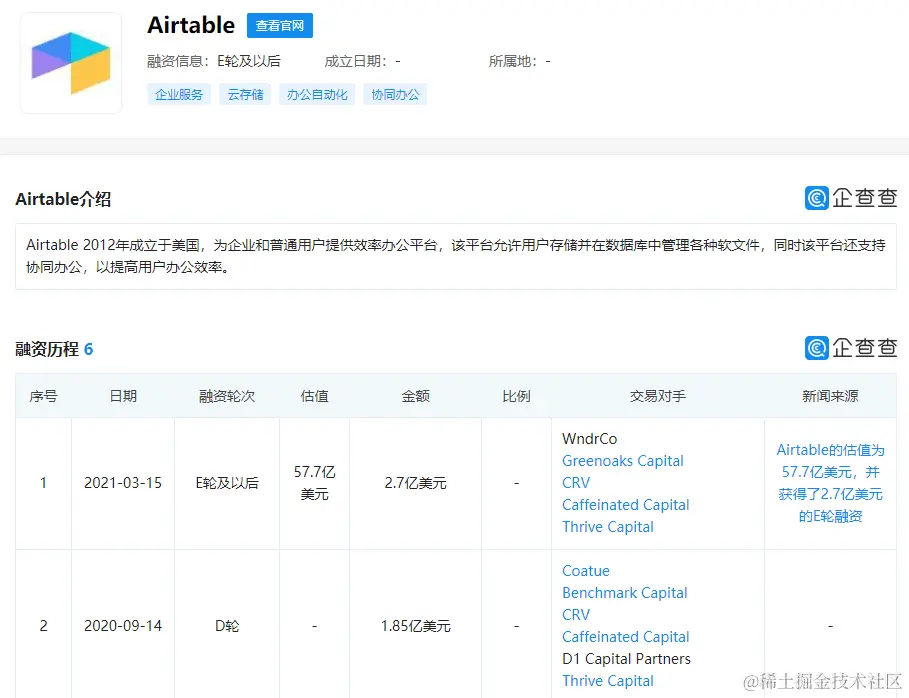Click the Airtable introduction paragraph
The width and height of the screenshot is (909, 698).
[x=456, y=256]
